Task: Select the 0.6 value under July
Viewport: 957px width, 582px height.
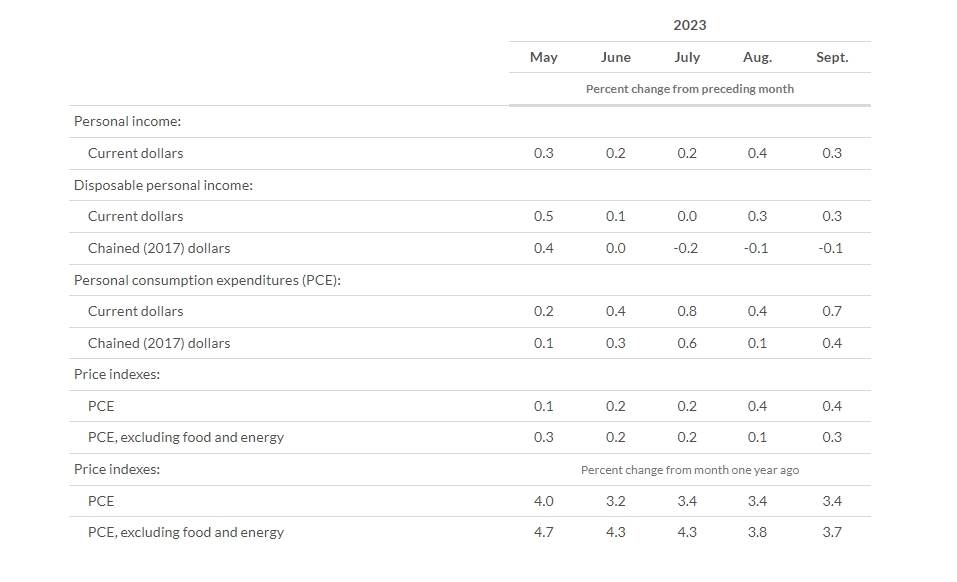Action: tap(687, 343)
